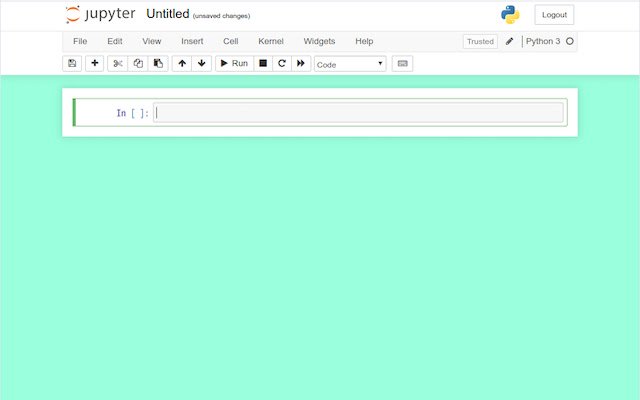Open the Kernel menu
Screen dimensions: 640x400
tap(271, 41)
